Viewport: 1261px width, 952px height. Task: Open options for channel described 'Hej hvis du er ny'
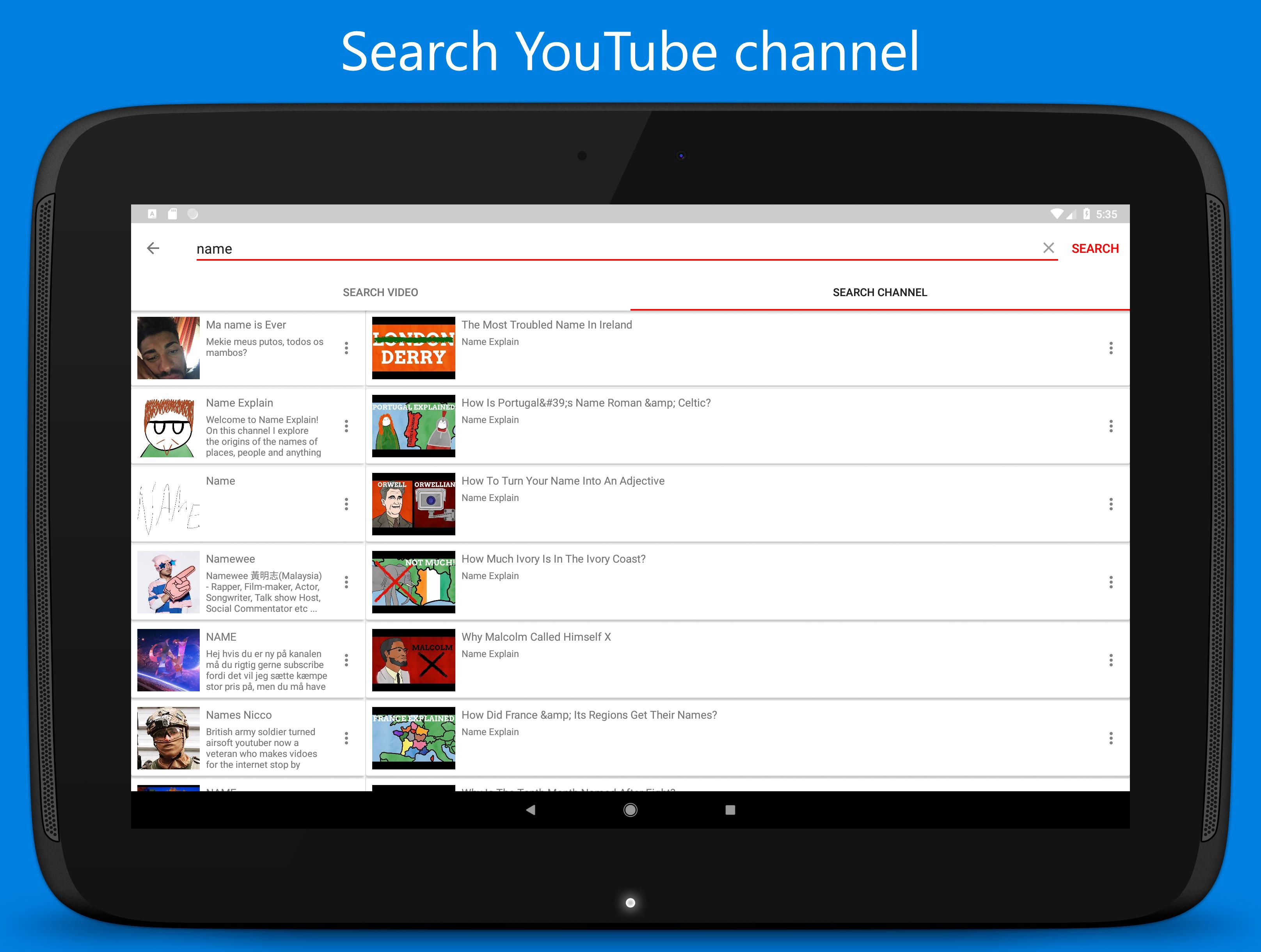coord(346,660)
